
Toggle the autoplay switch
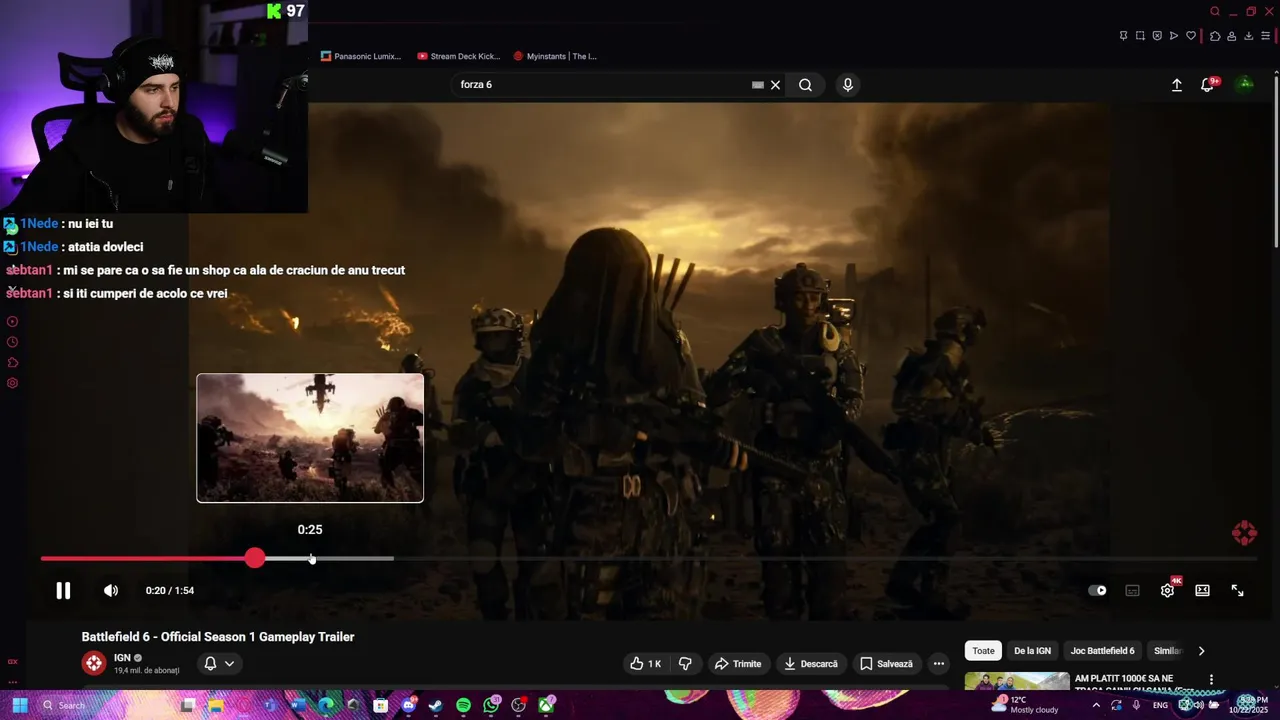(1097, 590)
